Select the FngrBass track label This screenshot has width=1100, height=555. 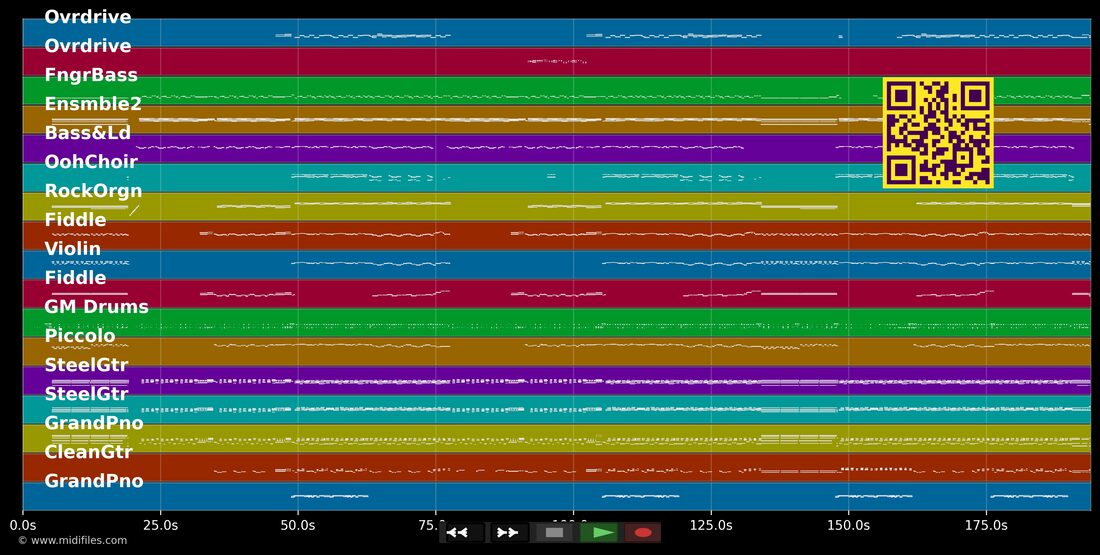[91, 75]
